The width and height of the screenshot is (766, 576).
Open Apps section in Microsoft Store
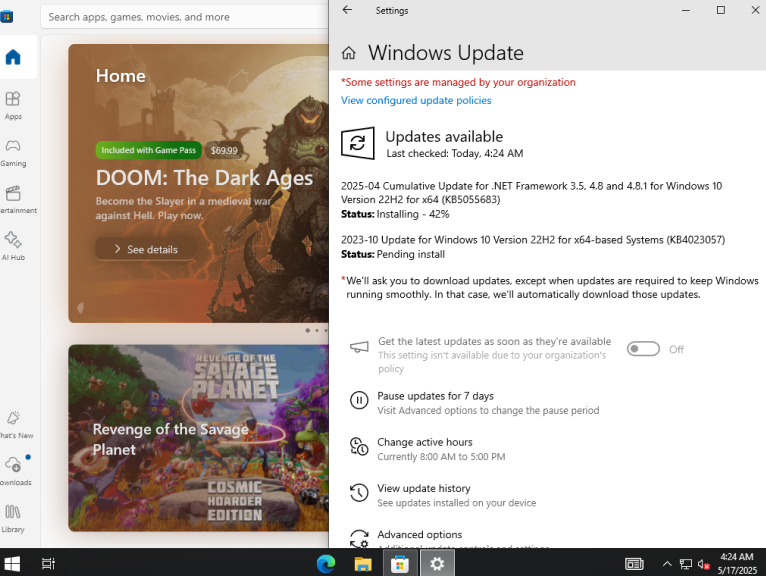coord(13,105)
